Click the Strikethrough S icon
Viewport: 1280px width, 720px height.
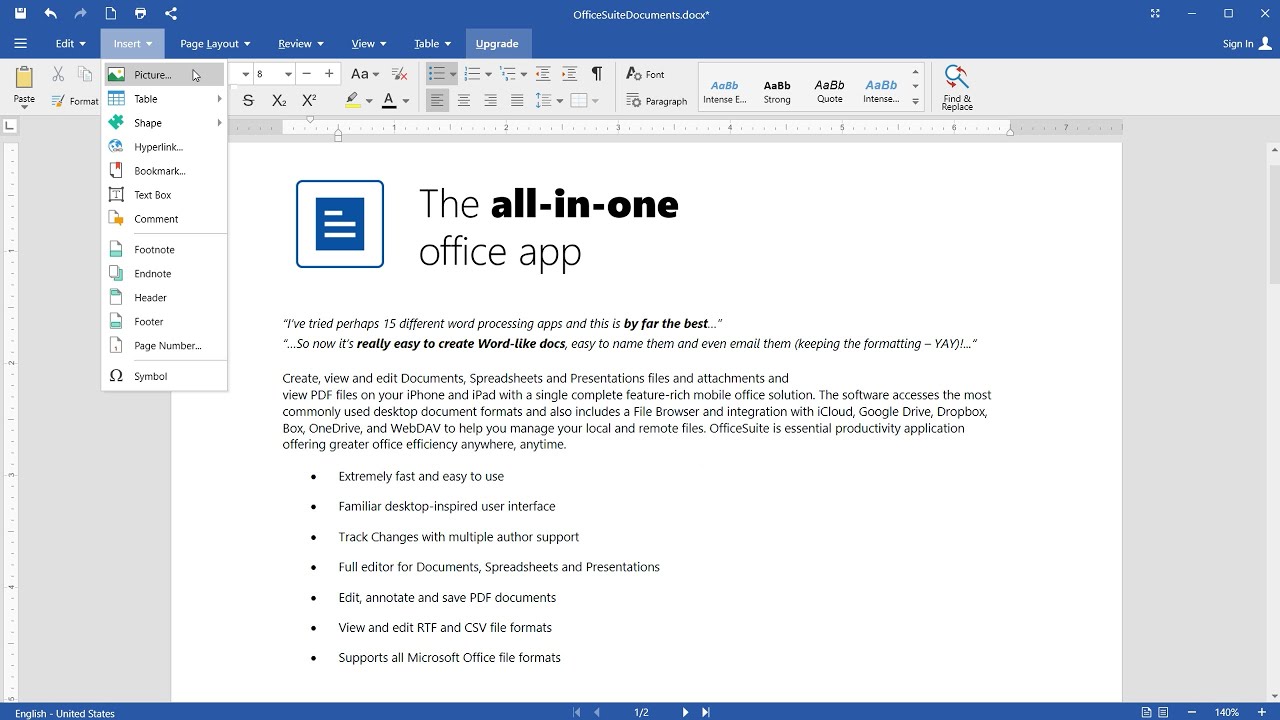[x=249, y=101]
